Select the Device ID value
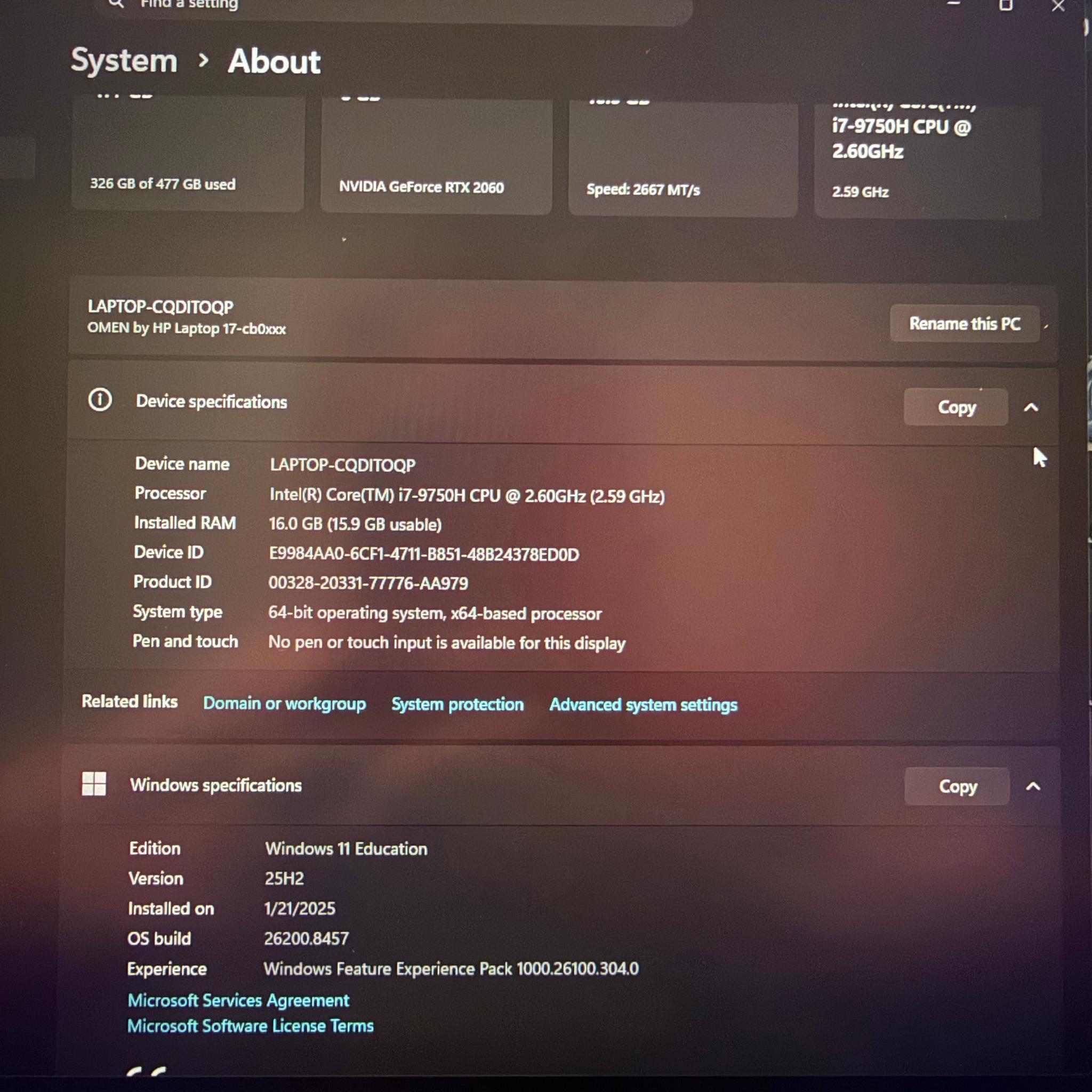 click(424, 554)
